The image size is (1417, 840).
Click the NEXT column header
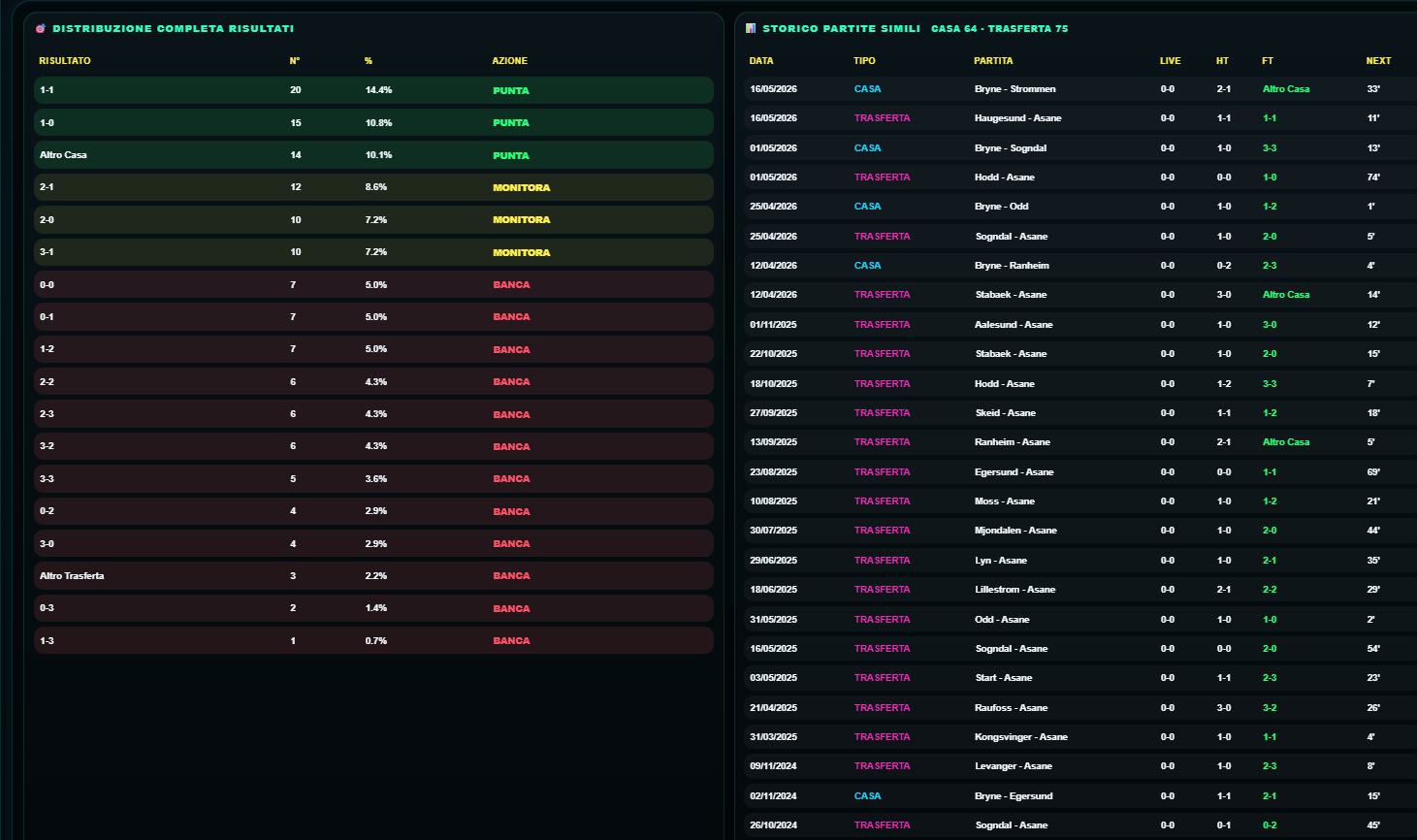(x=1378, y=61)
